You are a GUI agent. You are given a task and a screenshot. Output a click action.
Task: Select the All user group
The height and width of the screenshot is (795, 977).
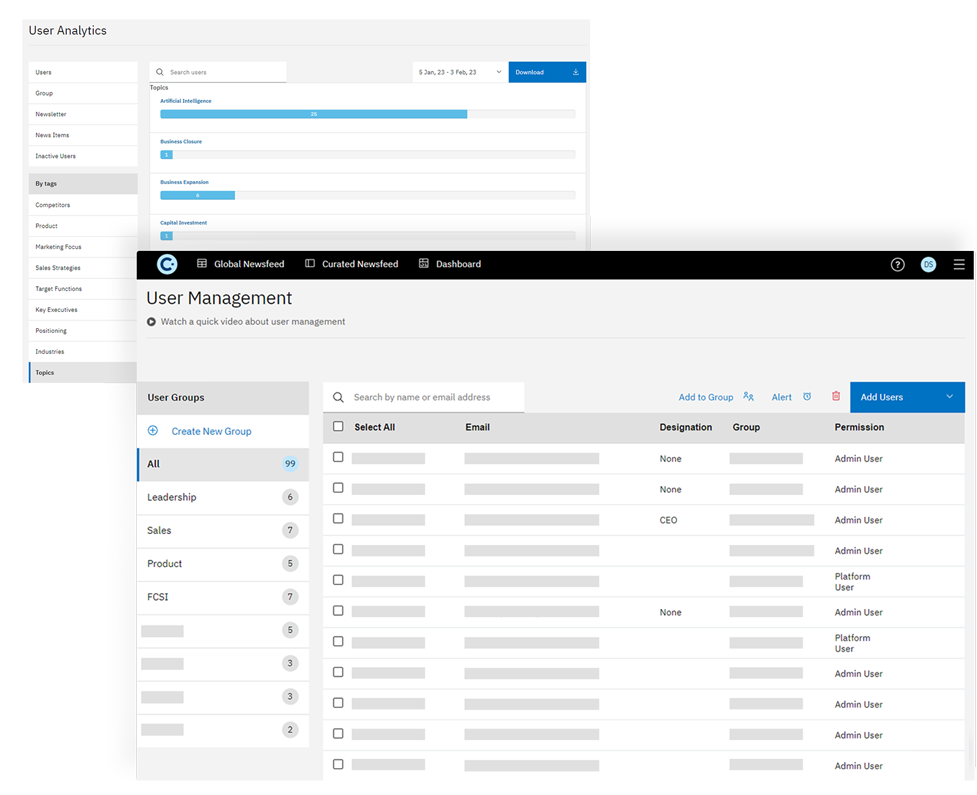(223, 464)
